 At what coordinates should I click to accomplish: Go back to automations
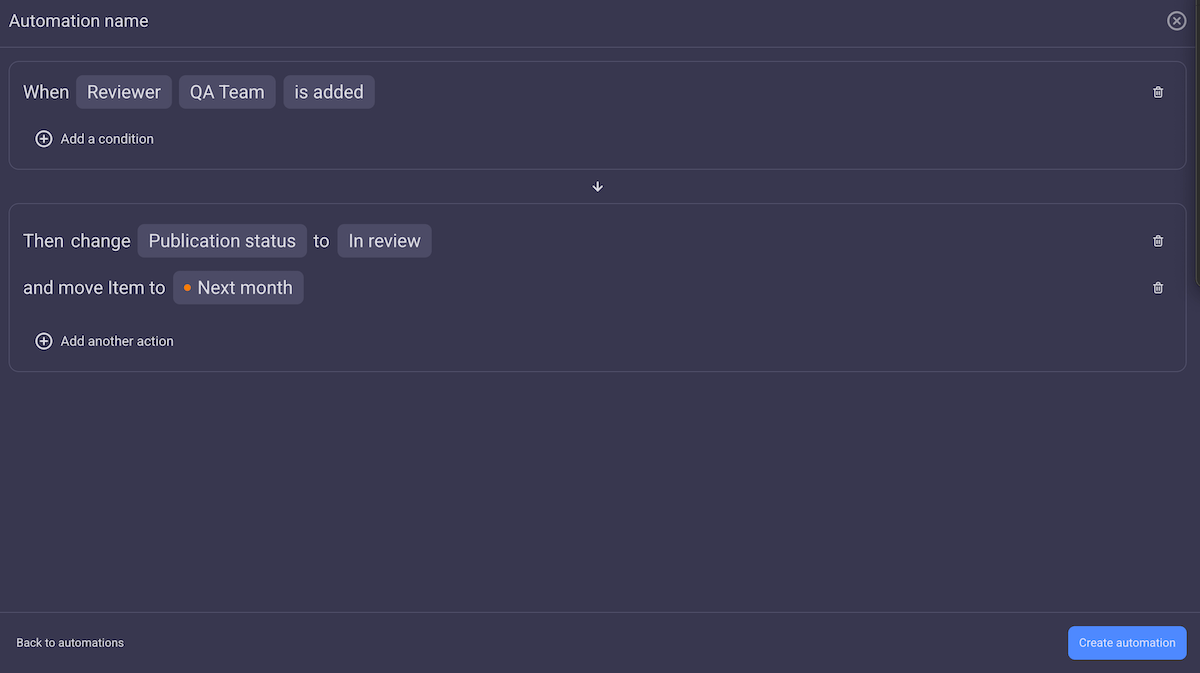point(69,642)
